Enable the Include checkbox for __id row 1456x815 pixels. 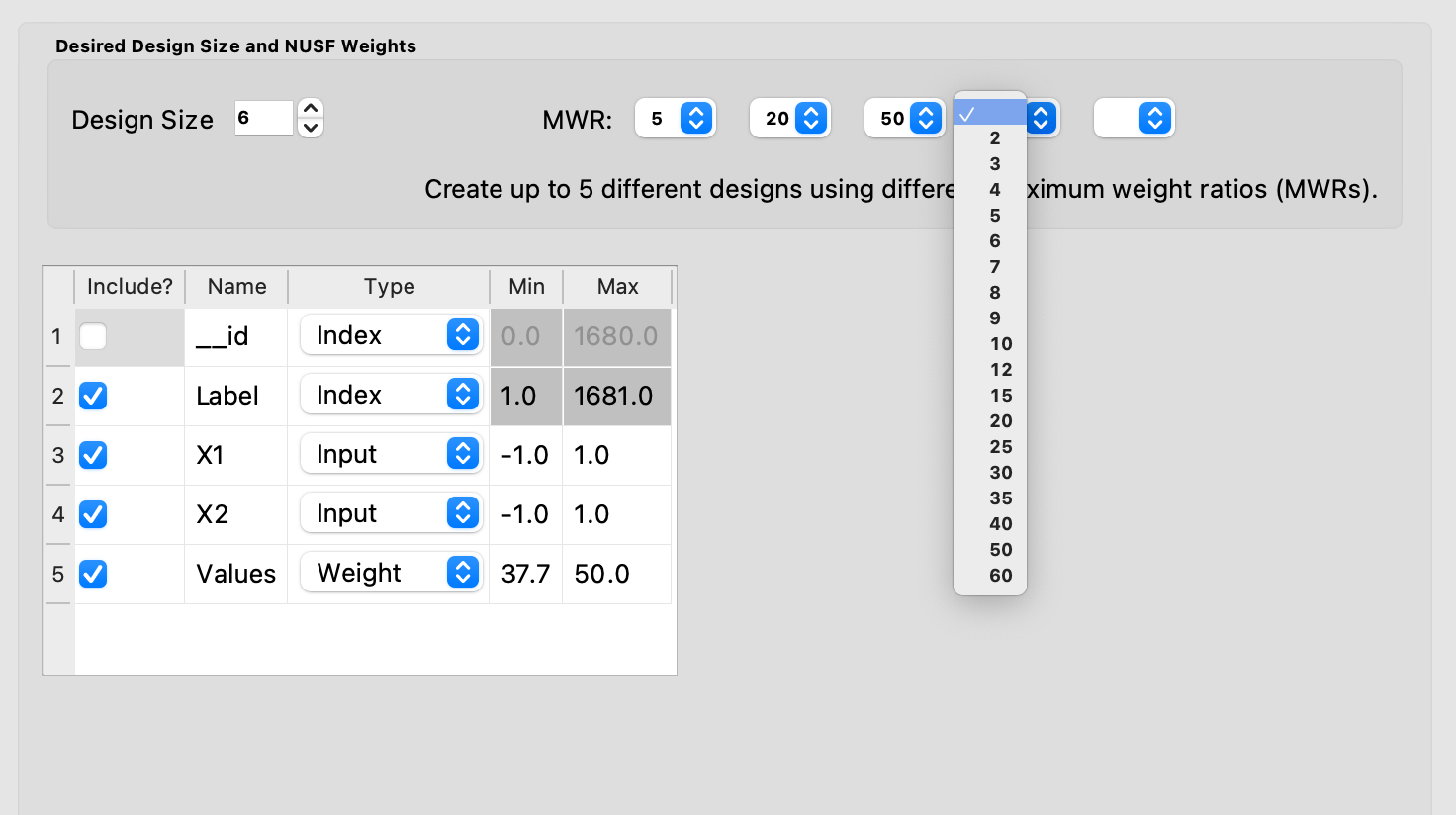pos(93,336)
